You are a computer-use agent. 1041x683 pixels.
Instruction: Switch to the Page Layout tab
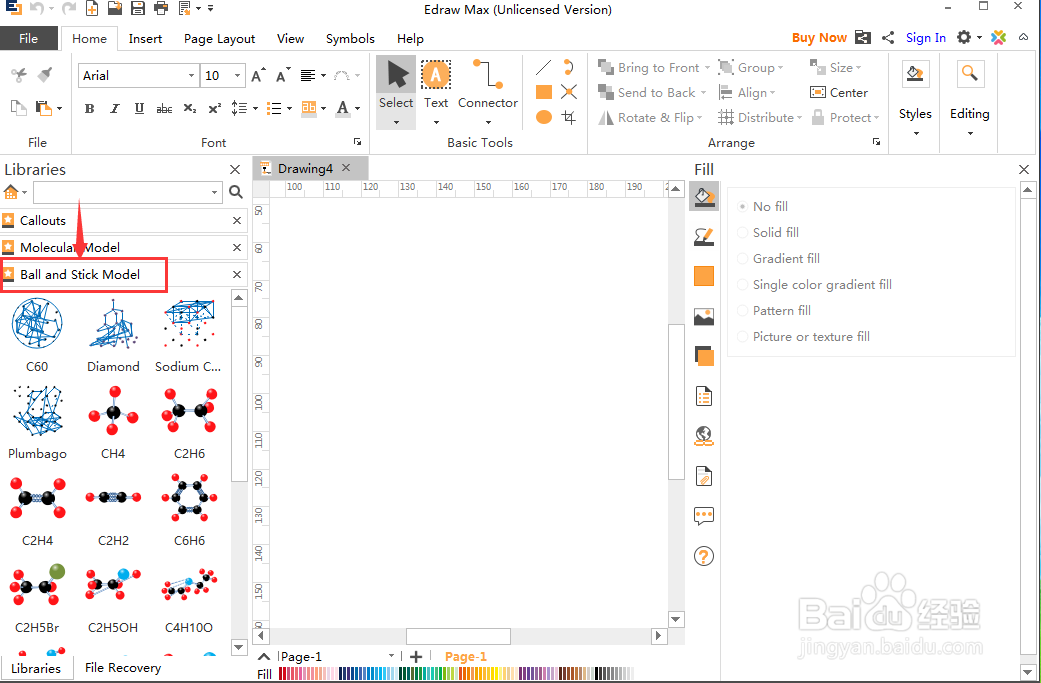pyautogui.click(x=219, y=38)
